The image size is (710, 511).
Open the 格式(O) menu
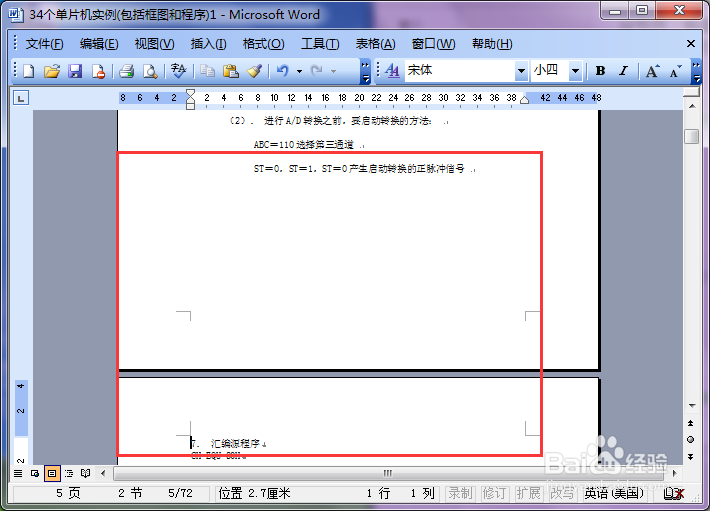(x=264, y=44)
